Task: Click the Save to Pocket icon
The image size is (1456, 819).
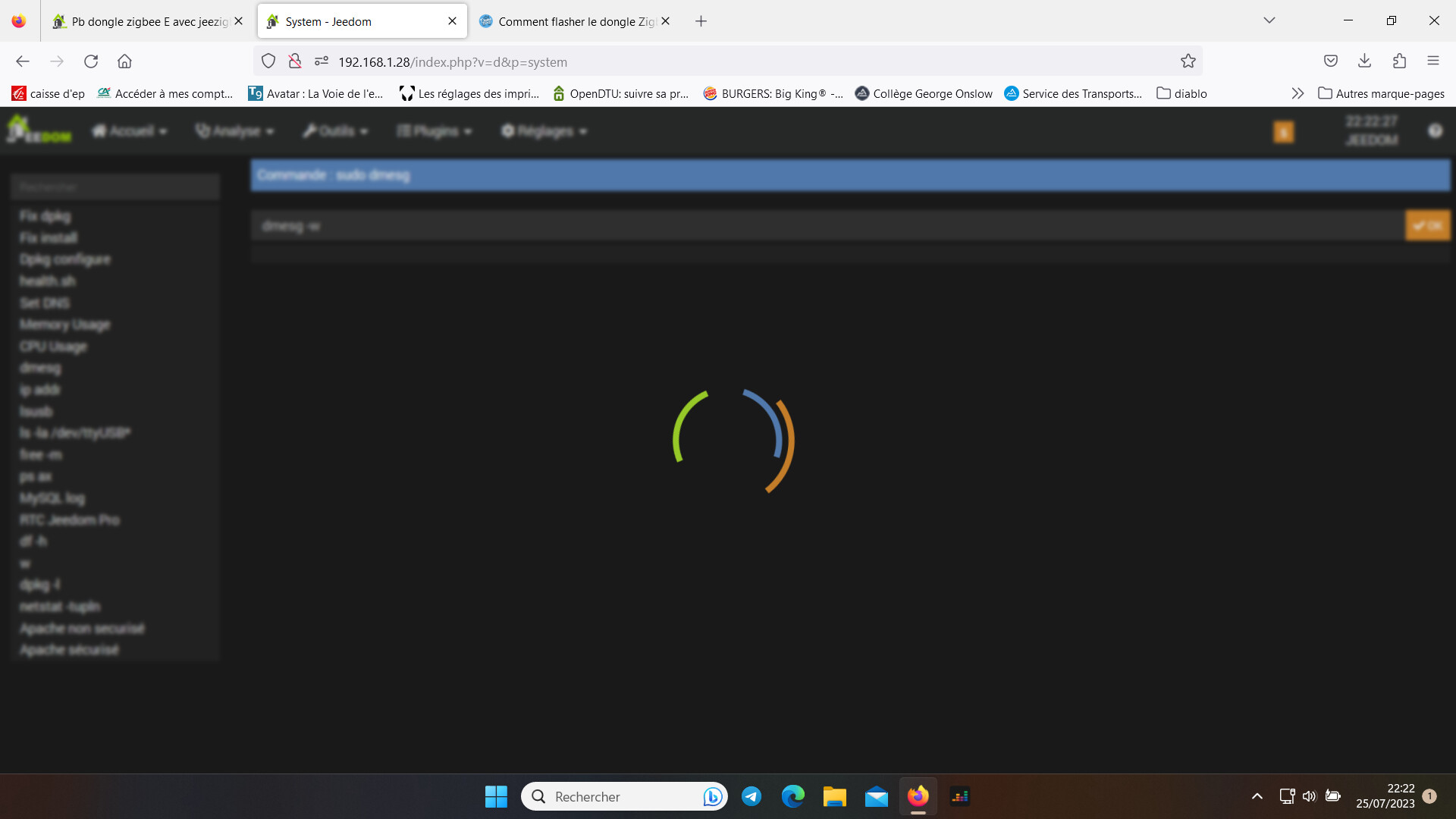Action: click(x=1330, y=61)
